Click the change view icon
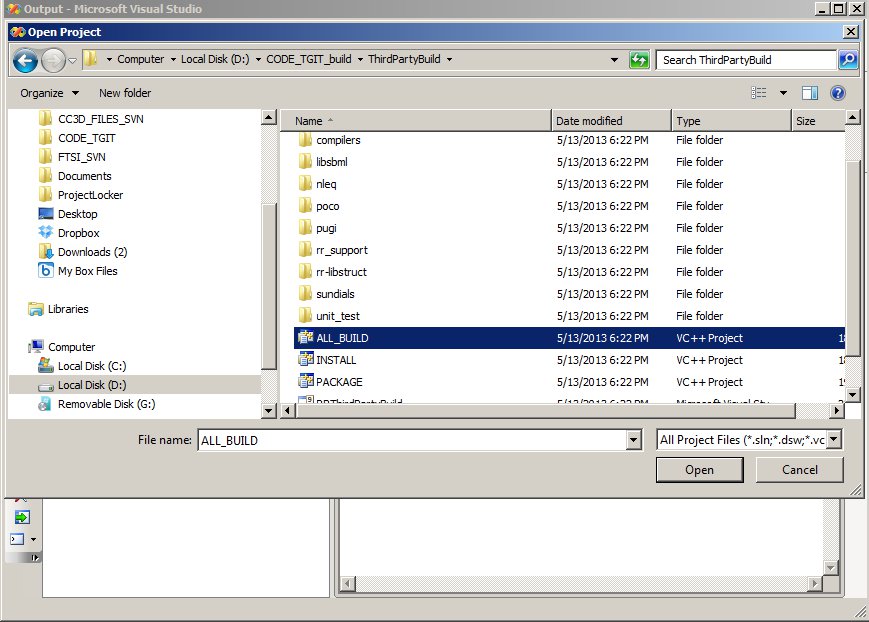 coord(759,93)
